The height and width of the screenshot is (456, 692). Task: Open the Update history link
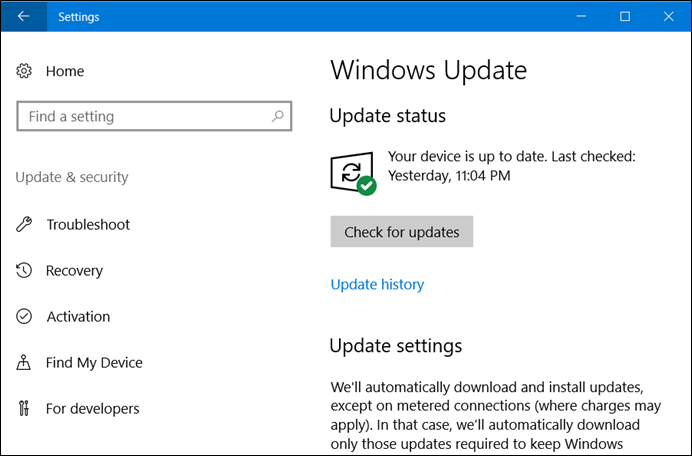[x=377, y=284]
